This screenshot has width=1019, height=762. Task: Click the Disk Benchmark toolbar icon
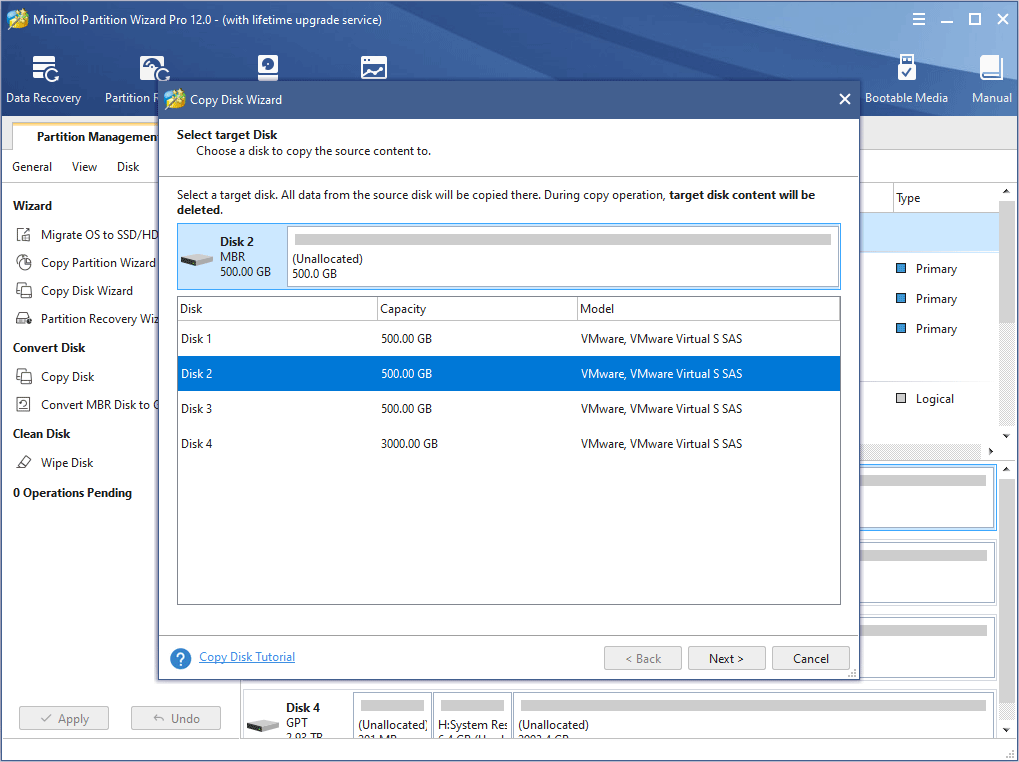(268, 68)
